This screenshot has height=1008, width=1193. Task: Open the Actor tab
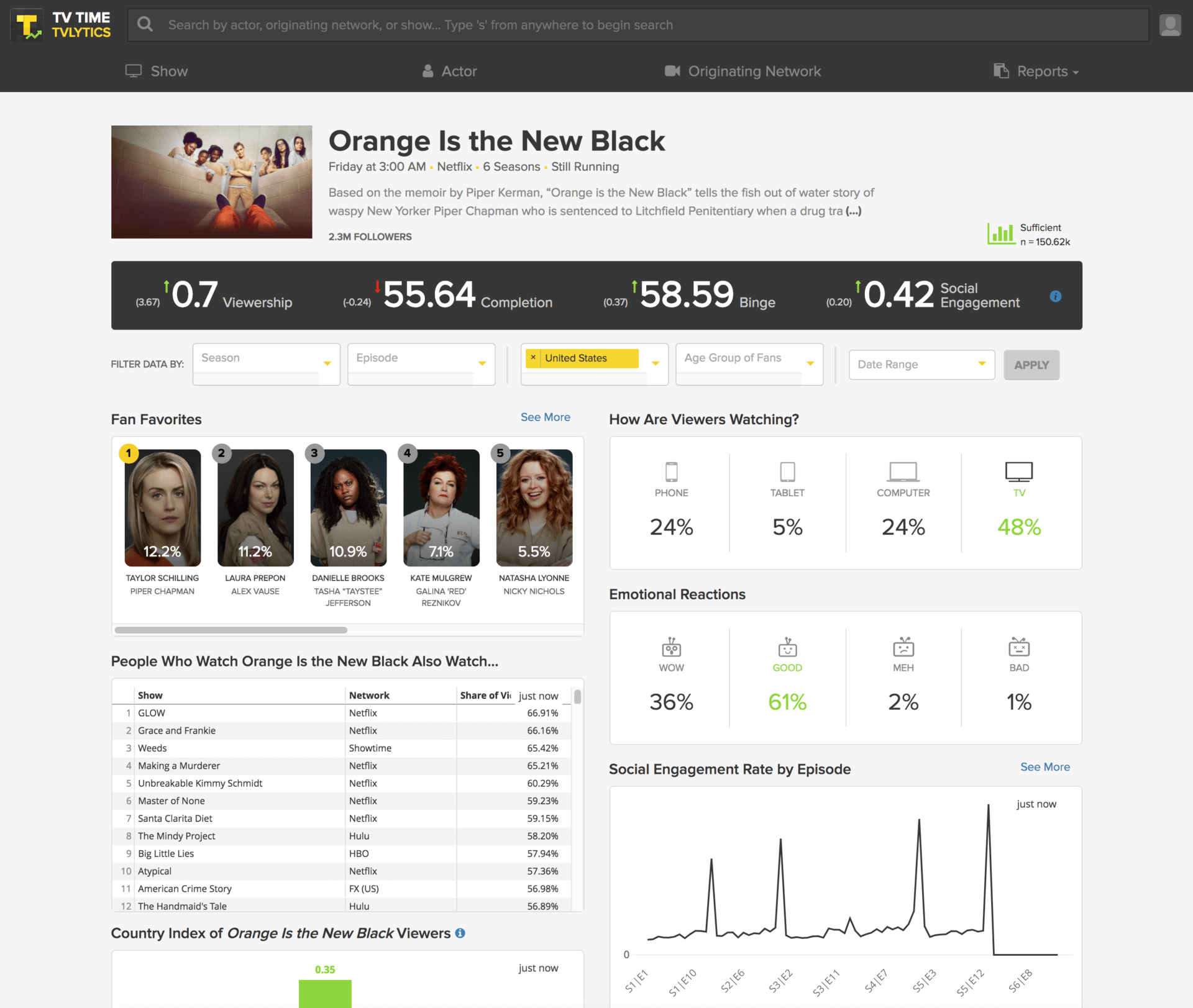point(450,71)
